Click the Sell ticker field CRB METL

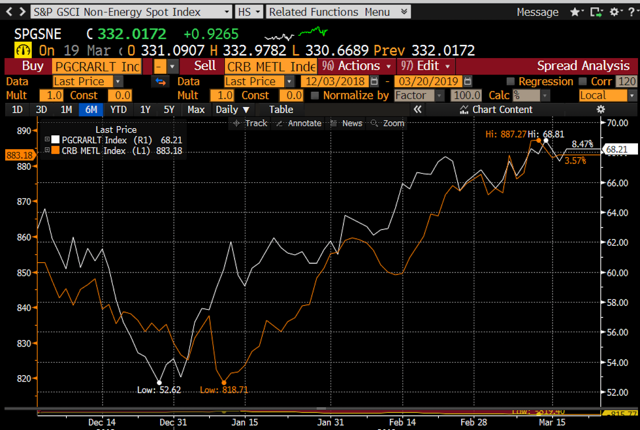[270, 66]
